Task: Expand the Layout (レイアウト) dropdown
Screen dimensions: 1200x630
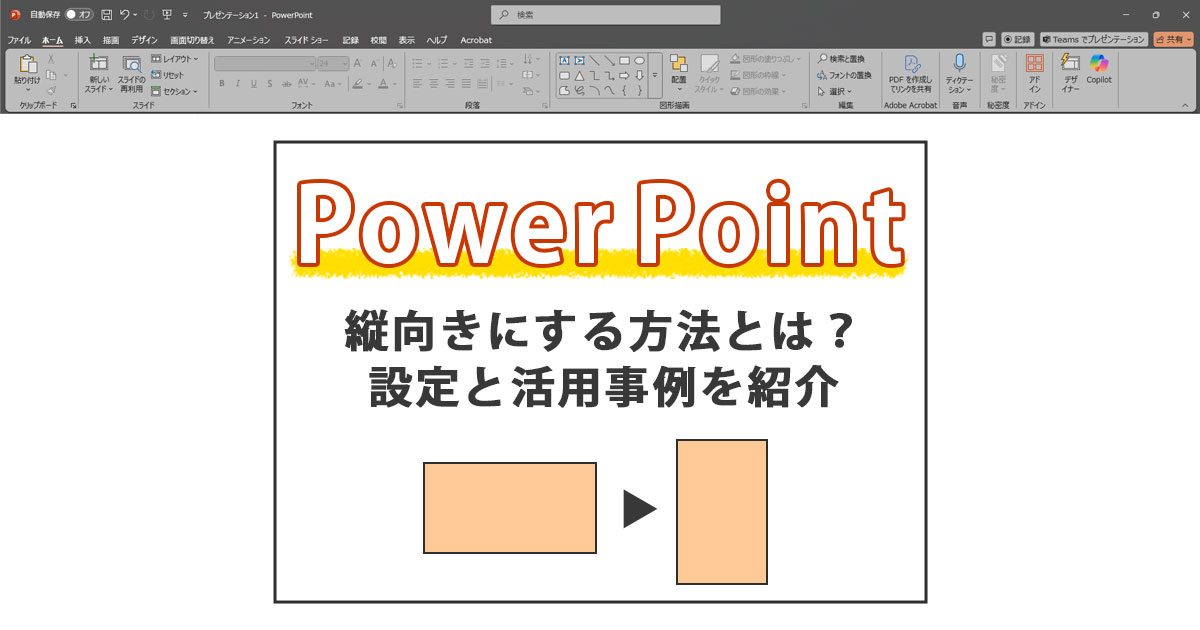Action: click(x=175, y=59)
